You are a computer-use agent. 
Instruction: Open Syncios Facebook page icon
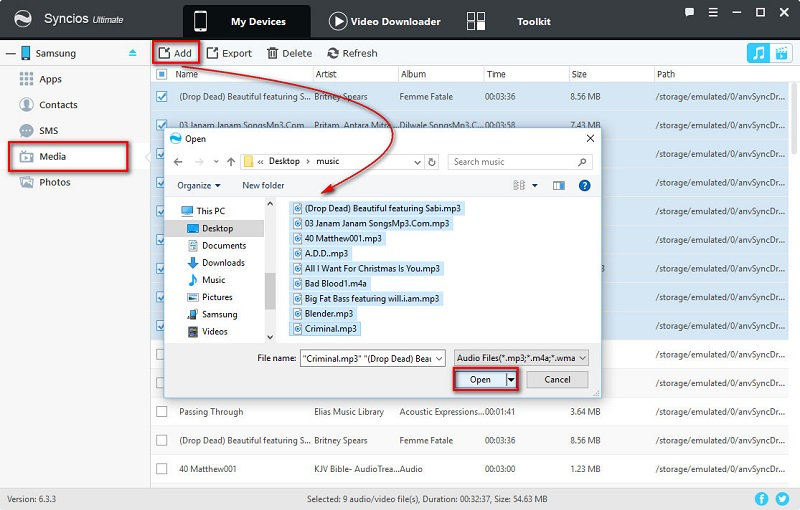pyautogui.click(x=761, y=499)
